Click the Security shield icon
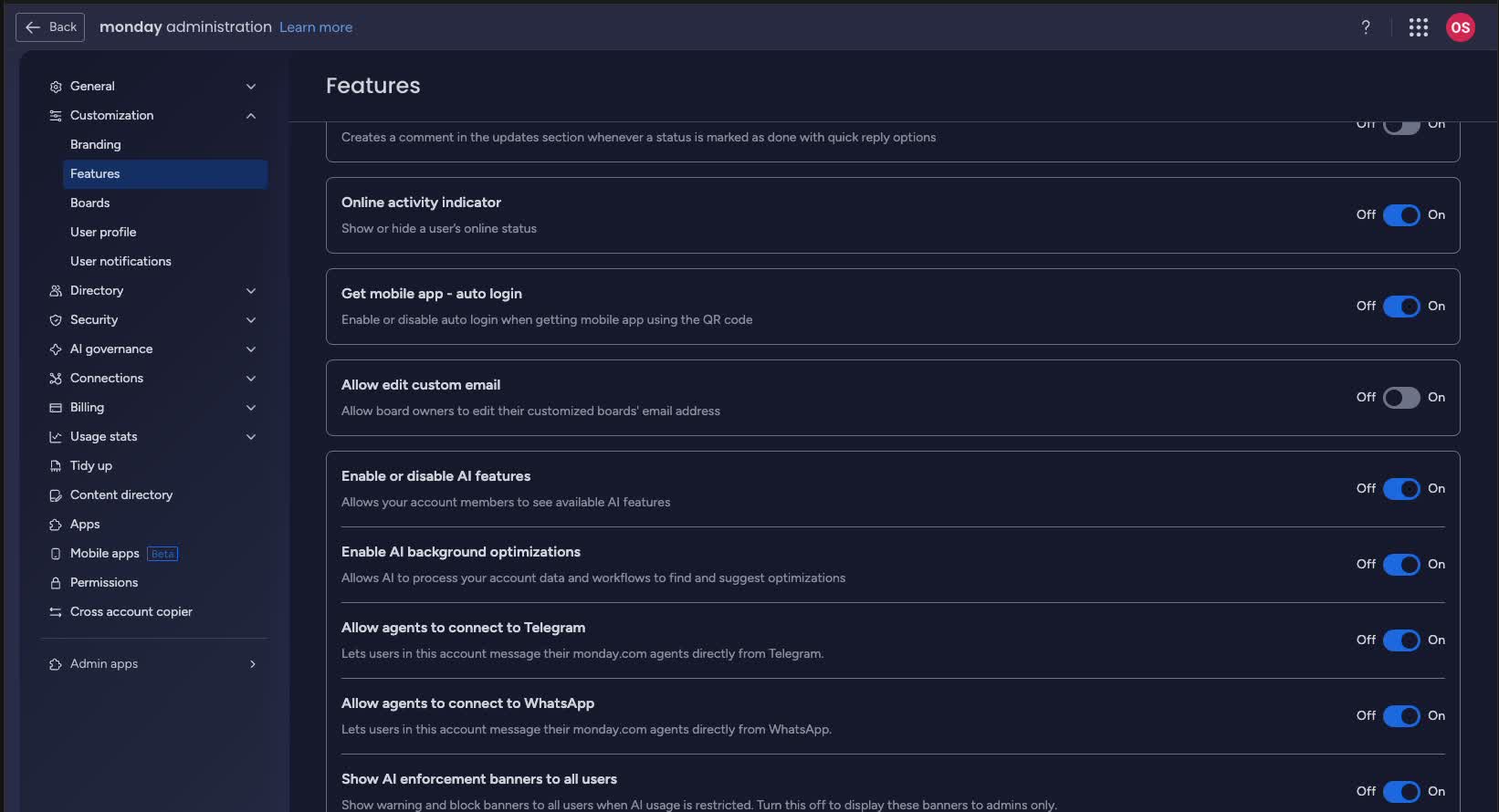 [x=56, y=320]
